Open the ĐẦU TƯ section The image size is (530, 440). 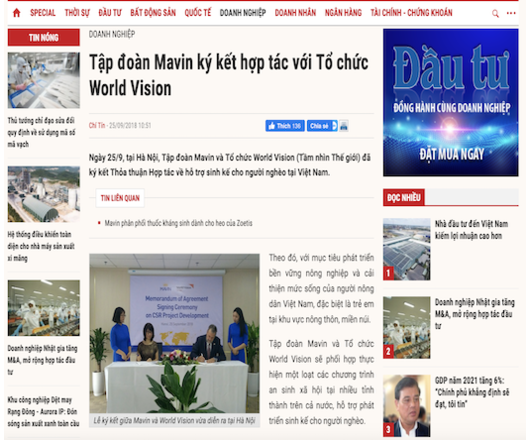110,13
